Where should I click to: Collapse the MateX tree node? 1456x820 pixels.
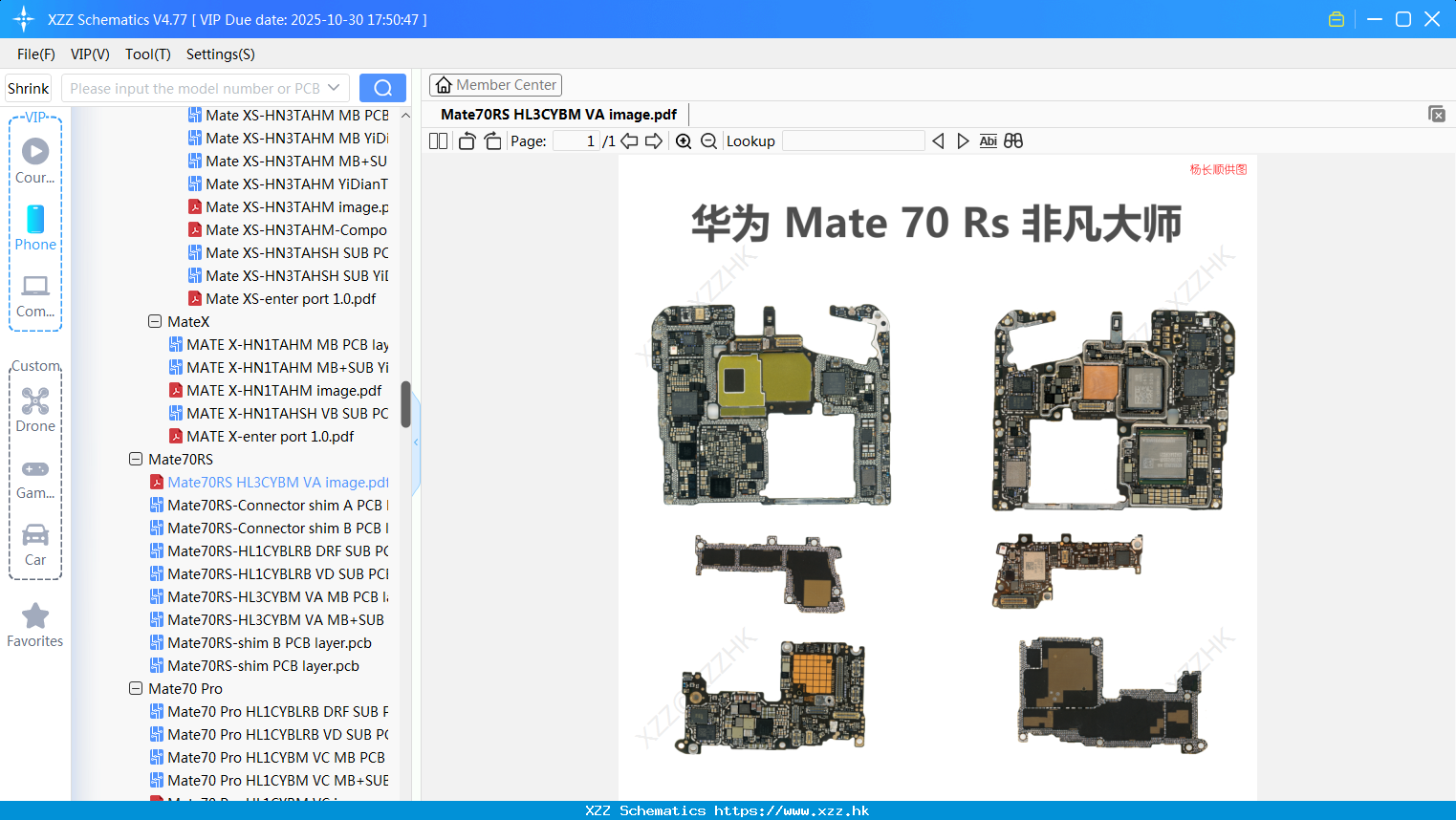coord(155,322)
